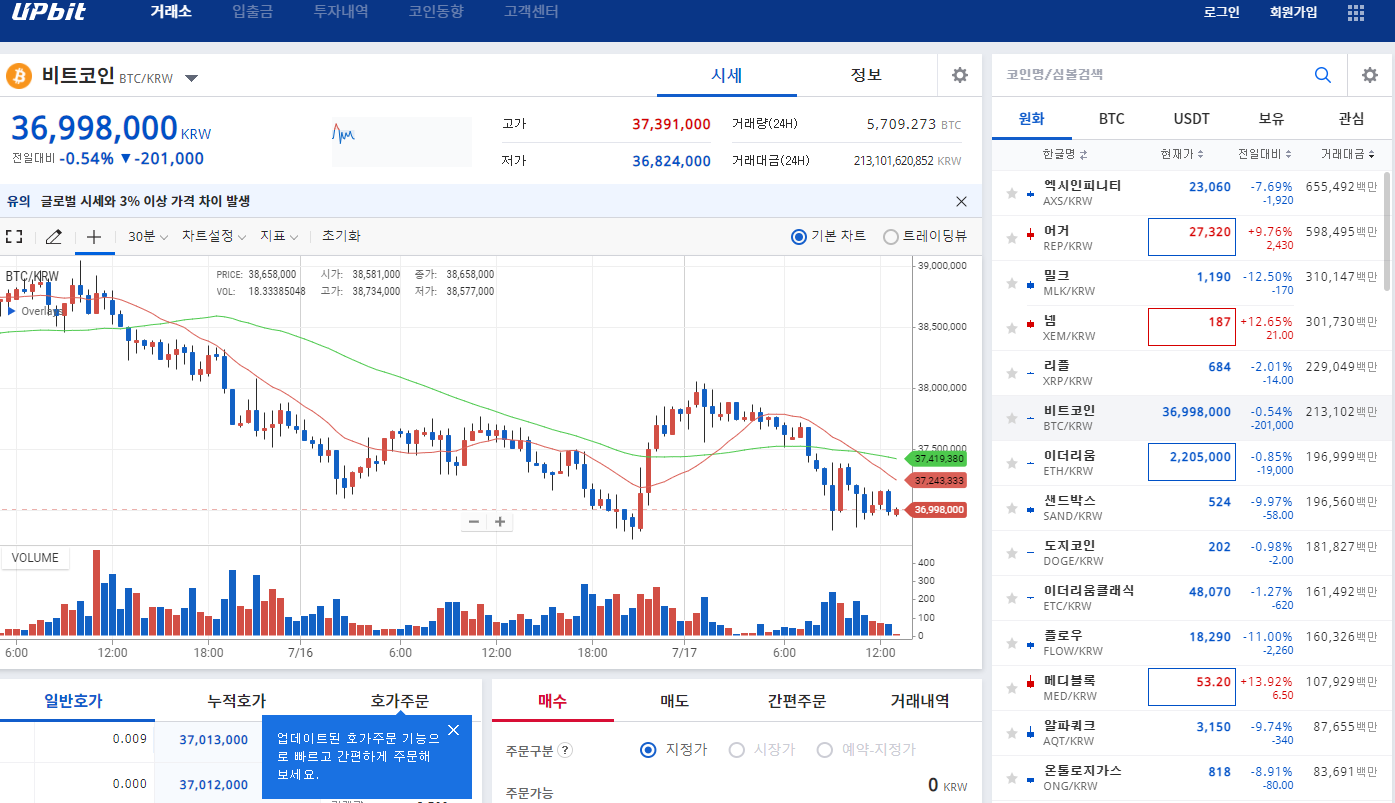Expand the BTC/KRW market dropdown arrow
This screenshot has height=803, width=1395.
[x=192, y=78]
